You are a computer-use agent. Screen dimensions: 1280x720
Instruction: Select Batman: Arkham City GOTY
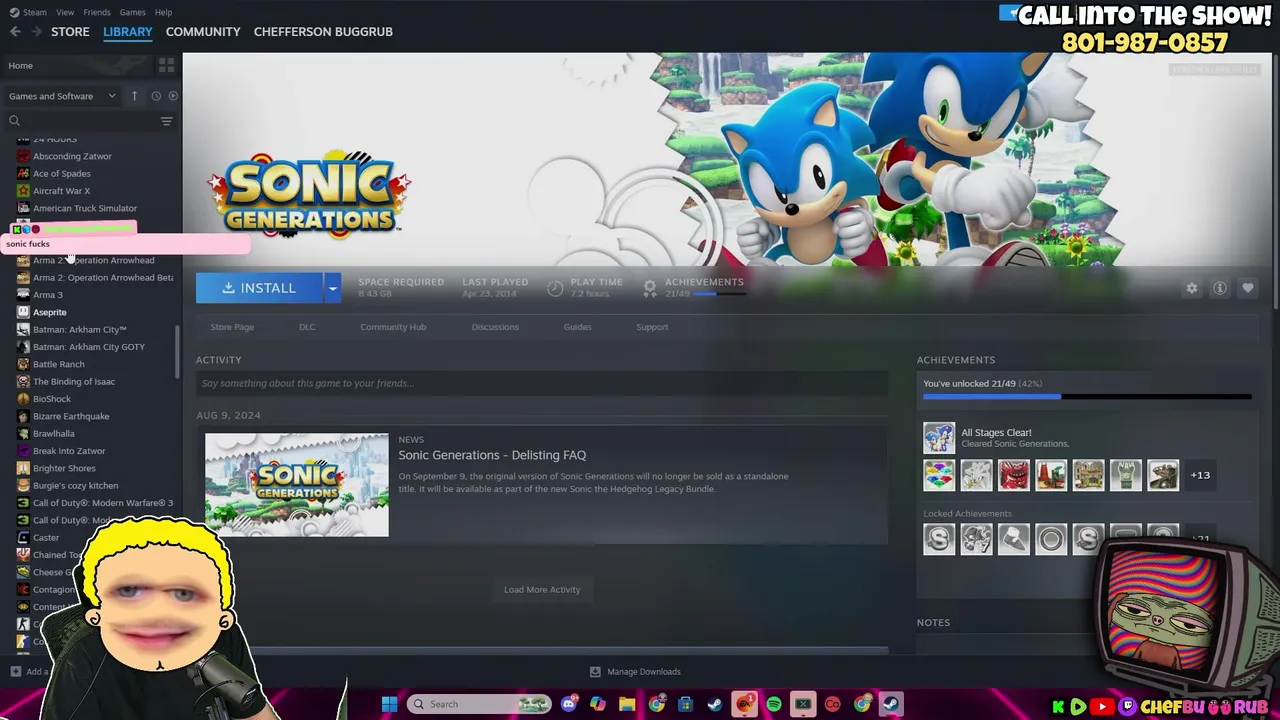click(x=88, y=347)
